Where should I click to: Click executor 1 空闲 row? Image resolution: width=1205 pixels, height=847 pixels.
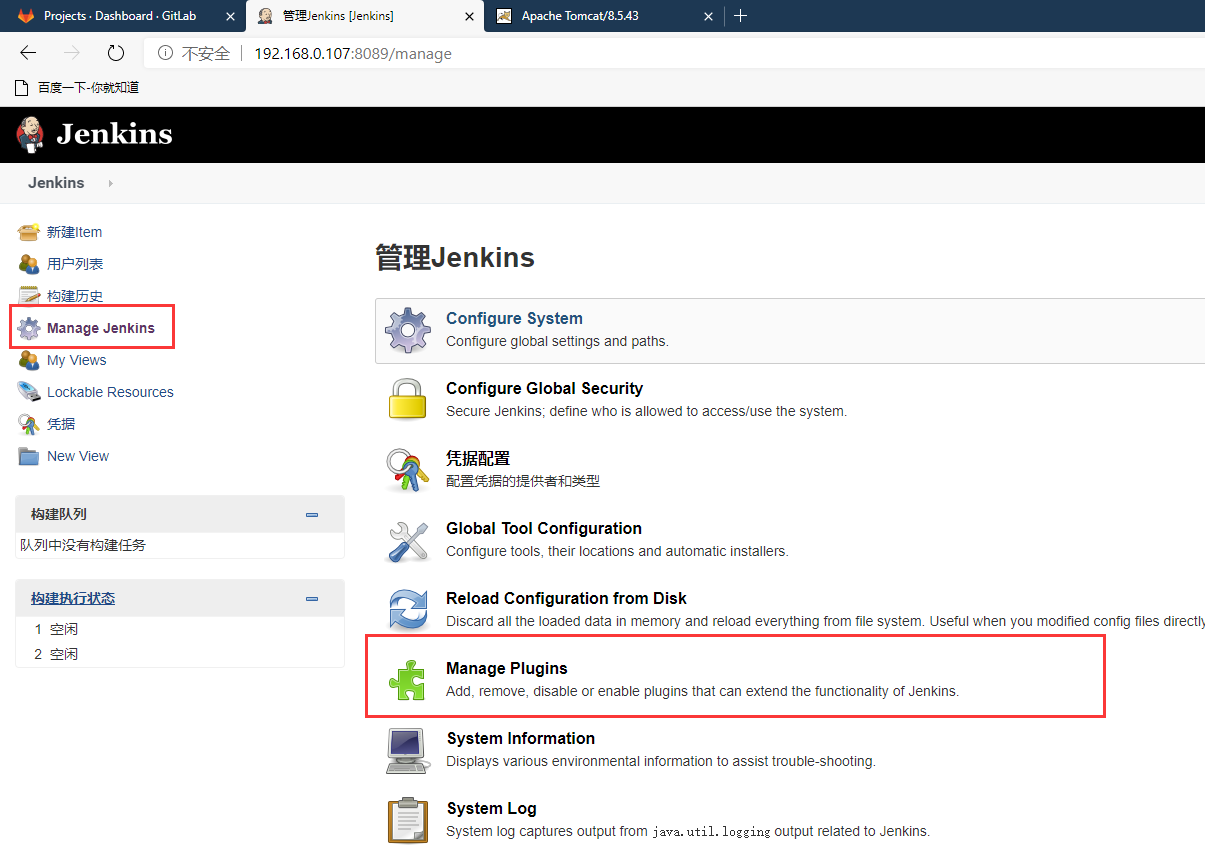pos(180,629)
